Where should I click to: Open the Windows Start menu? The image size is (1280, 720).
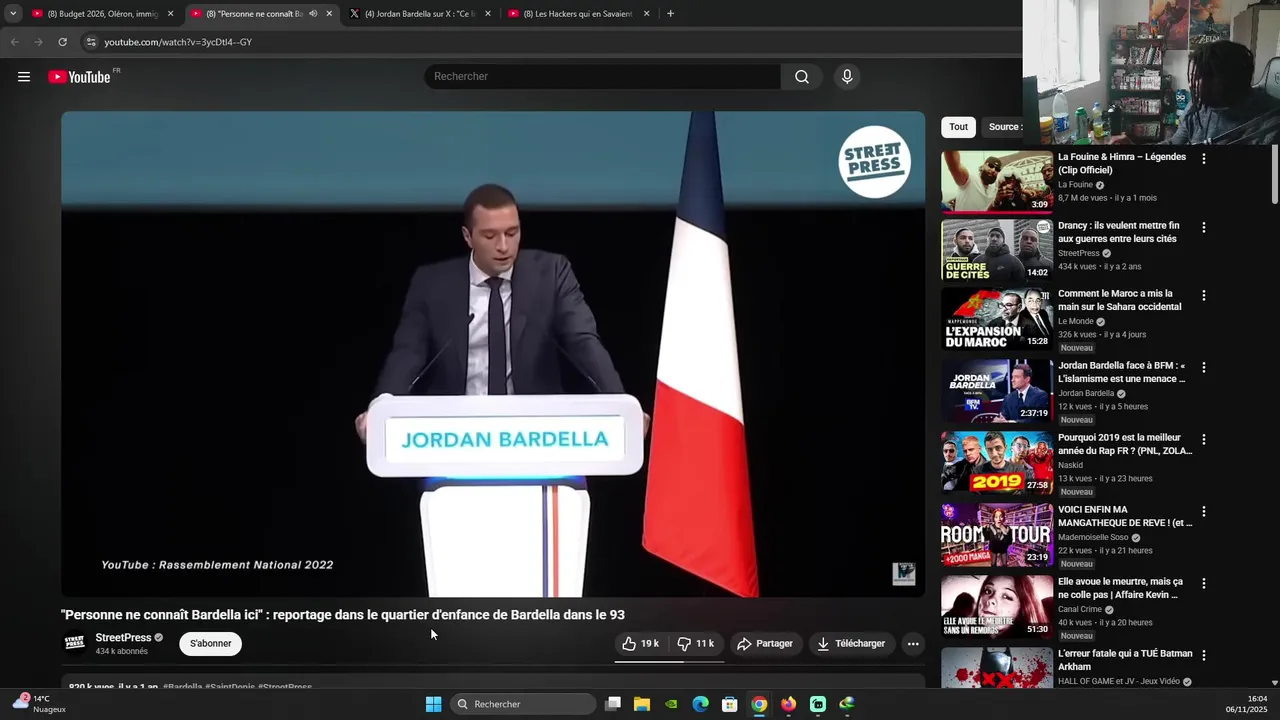[x=433, y=704]
